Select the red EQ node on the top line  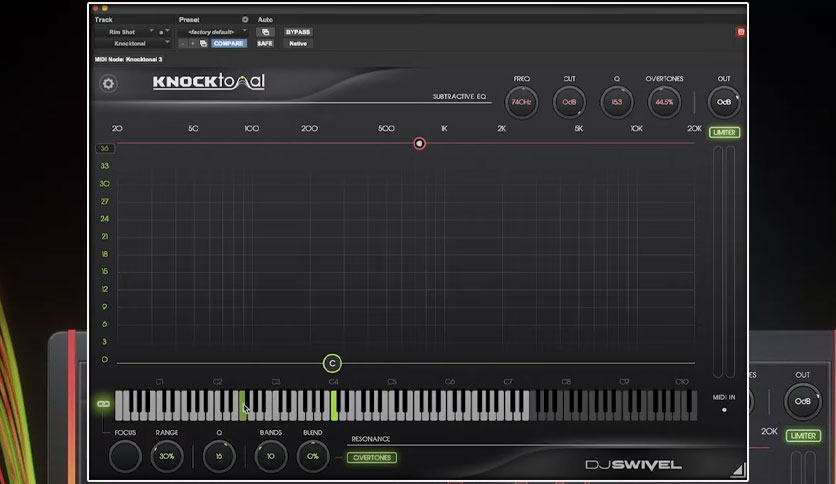click(x=420, y=143)
